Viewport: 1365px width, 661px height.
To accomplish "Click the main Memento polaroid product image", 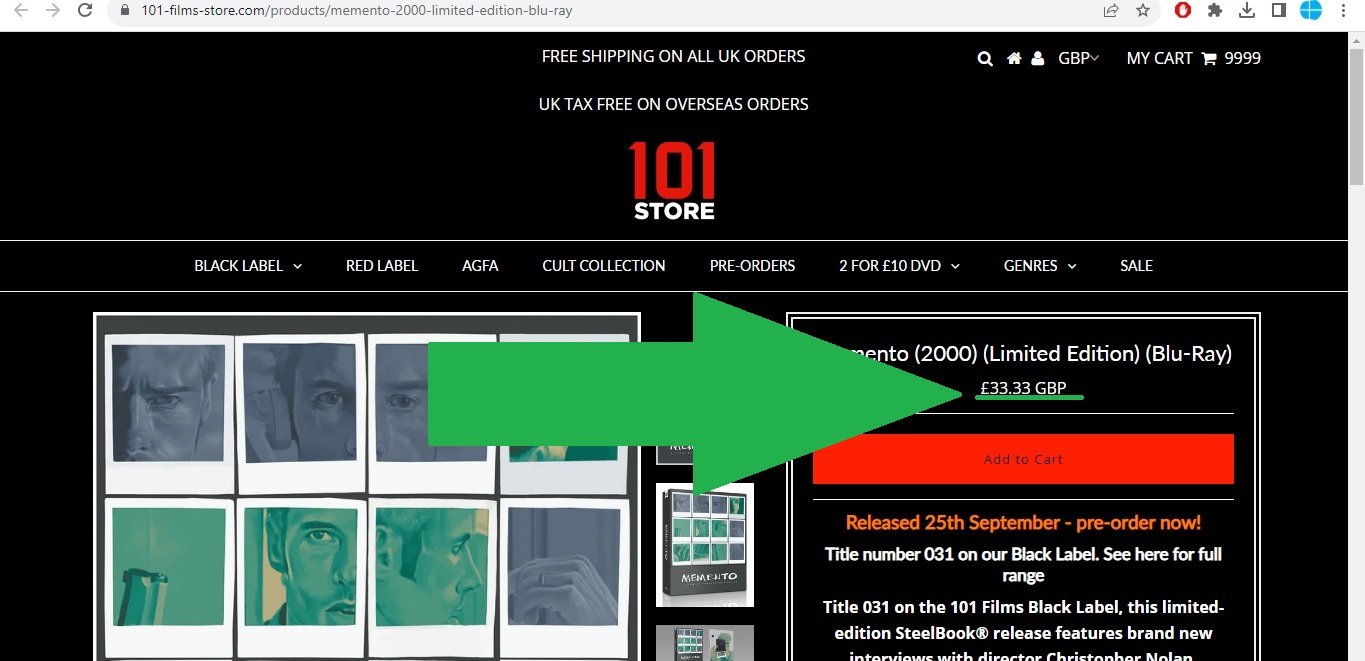I will point(367,487).
